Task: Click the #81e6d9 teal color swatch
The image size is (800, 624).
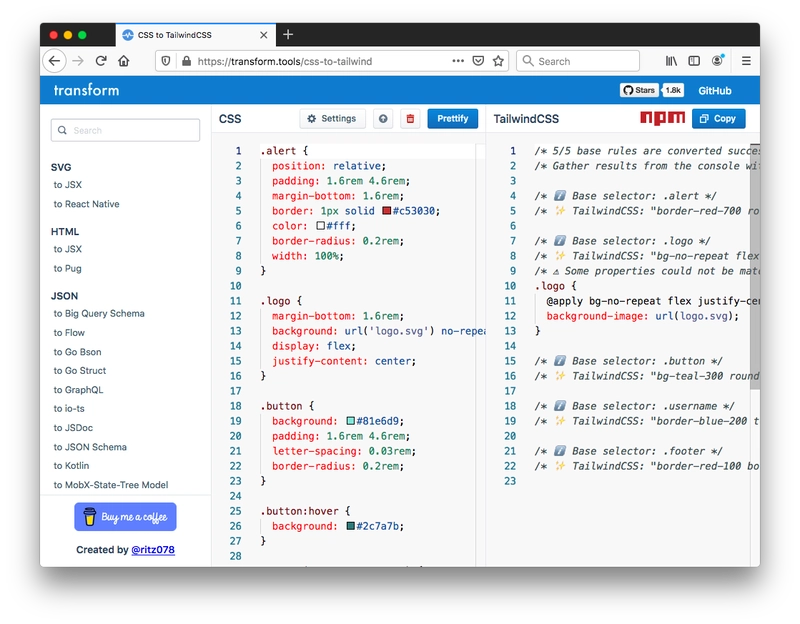Action: pyautogui.click(x=351, y=421)
